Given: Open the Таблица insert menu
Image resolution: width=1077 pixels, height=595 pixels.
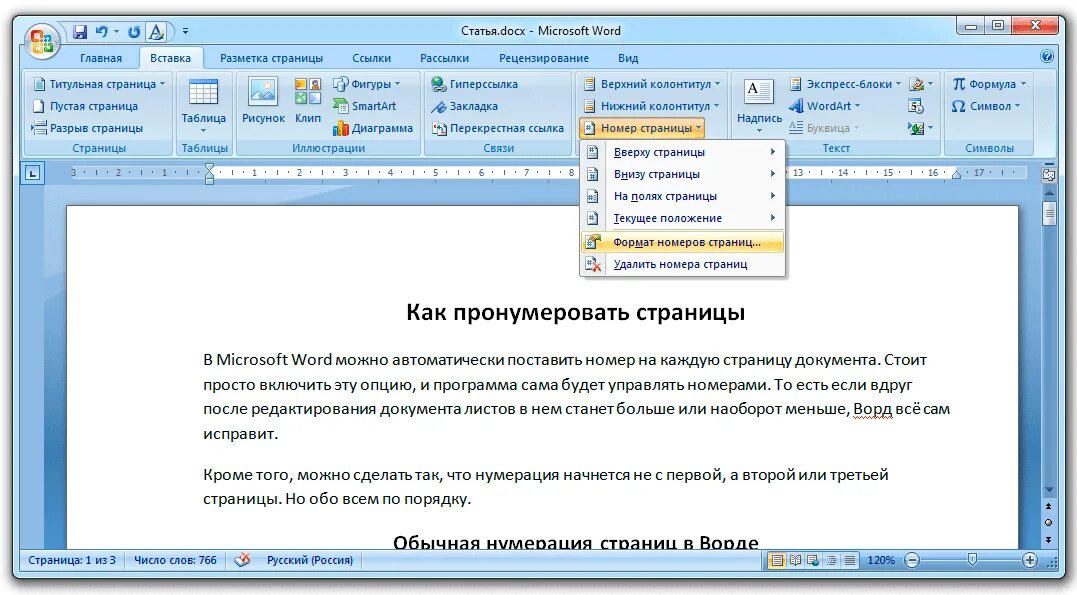Looking at the screenshot, I should click(x=203, y=105).
